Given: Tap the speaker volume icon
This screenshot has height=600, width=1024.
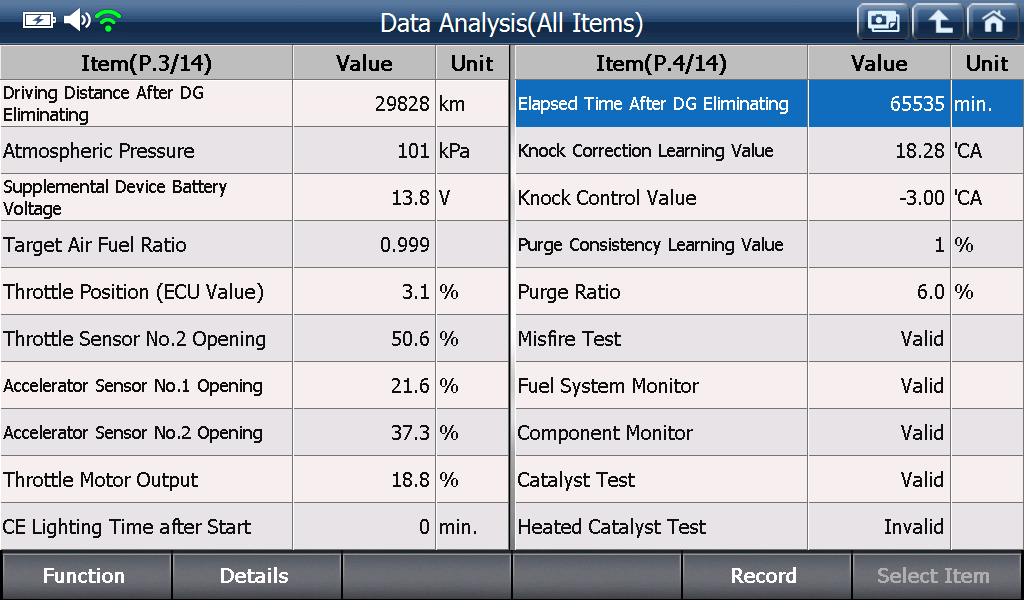Looking at the screenshot, I should pos(77,20).
